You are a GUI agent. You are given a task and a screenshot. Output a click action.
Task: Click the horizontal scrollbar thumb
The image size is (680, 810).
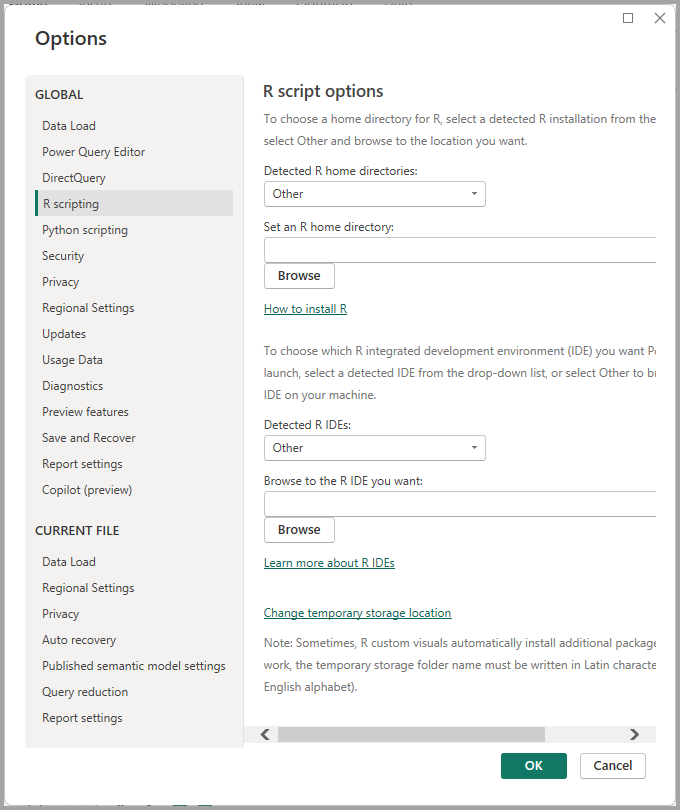click(x=411, y=735)
